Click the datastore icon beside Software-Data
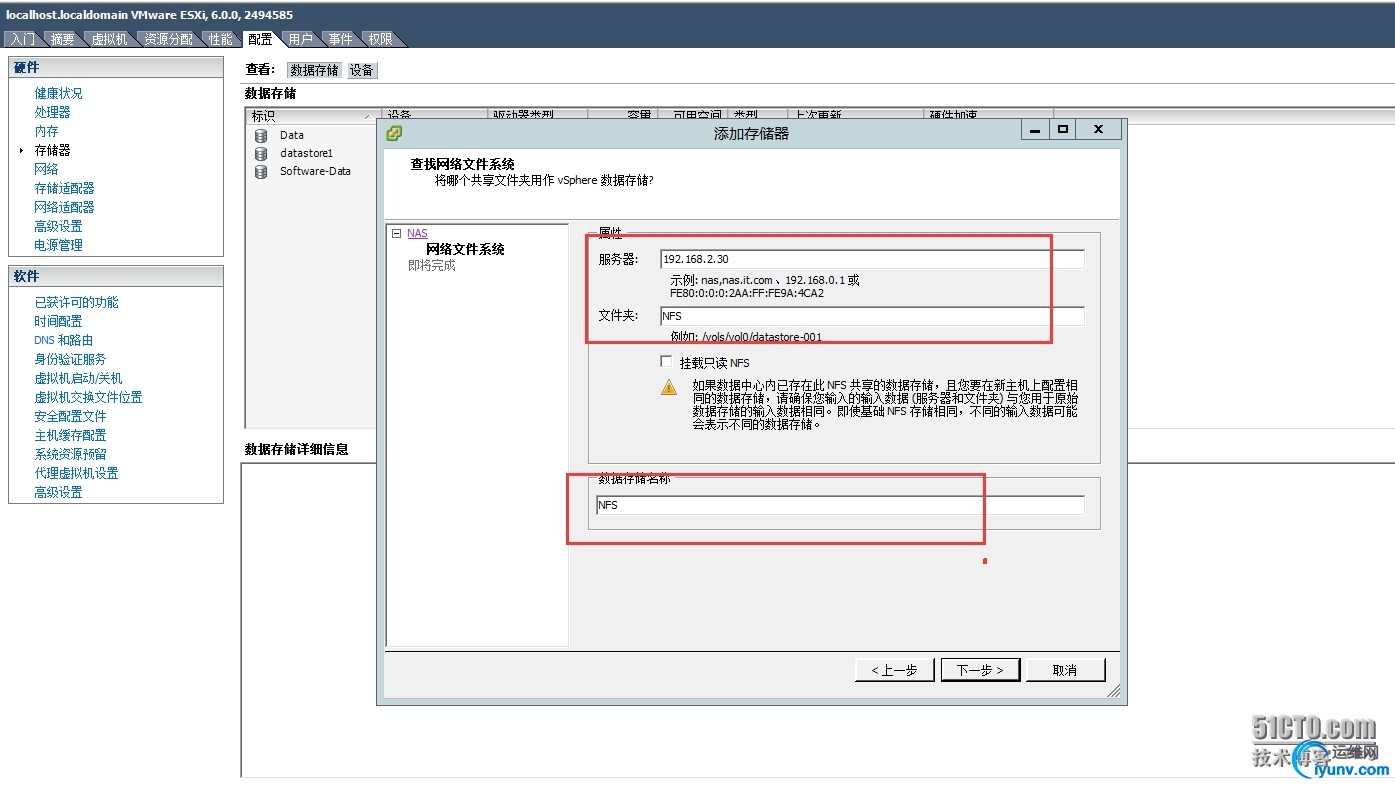This screenshot has width=1395, height=786. 261,171
